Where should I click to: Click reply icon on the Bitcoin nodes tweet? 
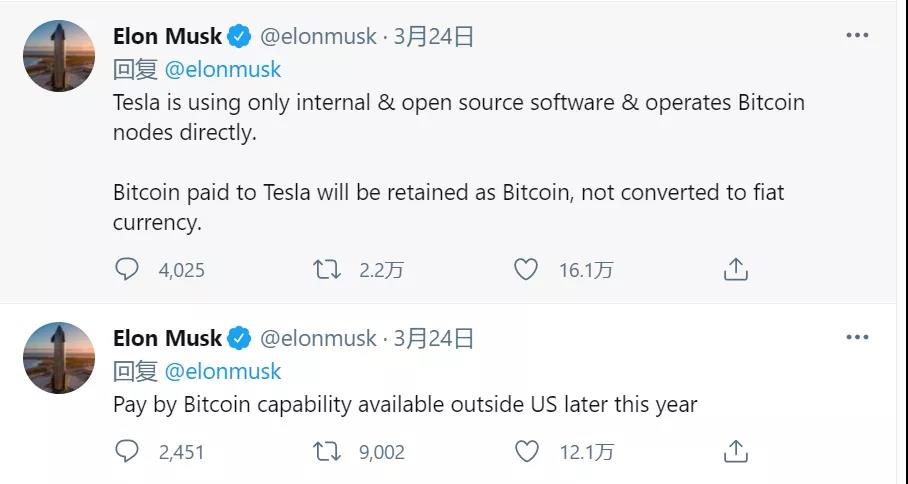click(126, 269)
